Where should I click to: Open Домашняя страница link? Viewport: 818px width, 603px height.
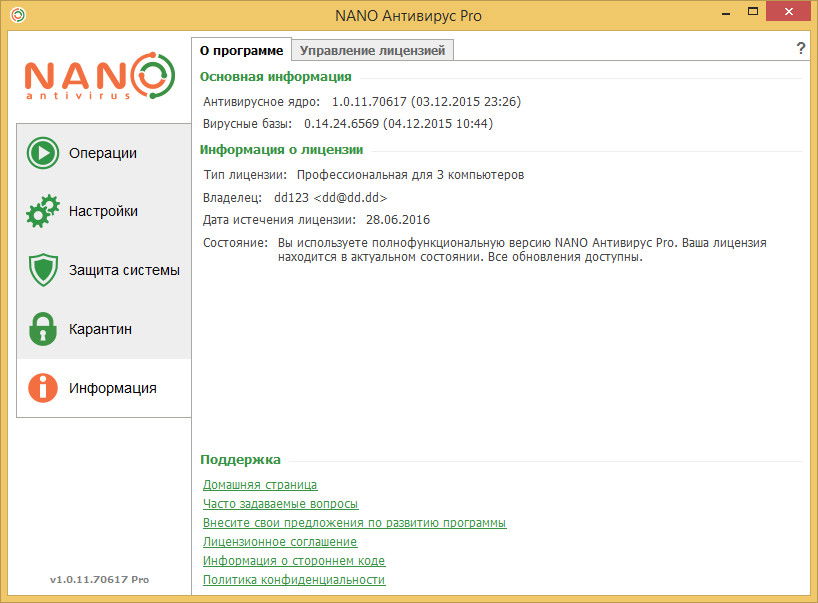coord(260,485)
